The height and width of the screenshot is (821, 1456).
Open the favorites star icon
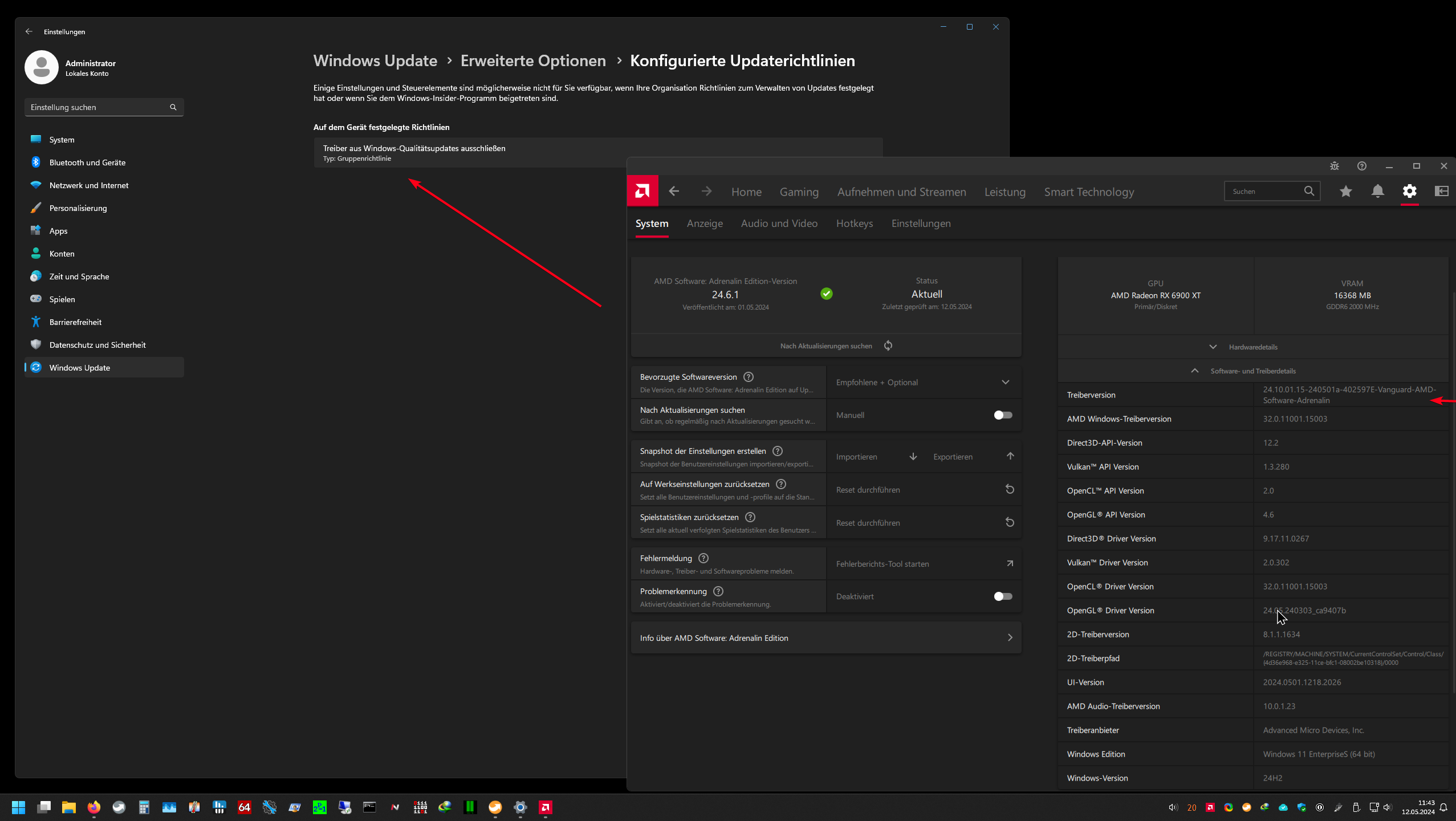point(1345,191)
